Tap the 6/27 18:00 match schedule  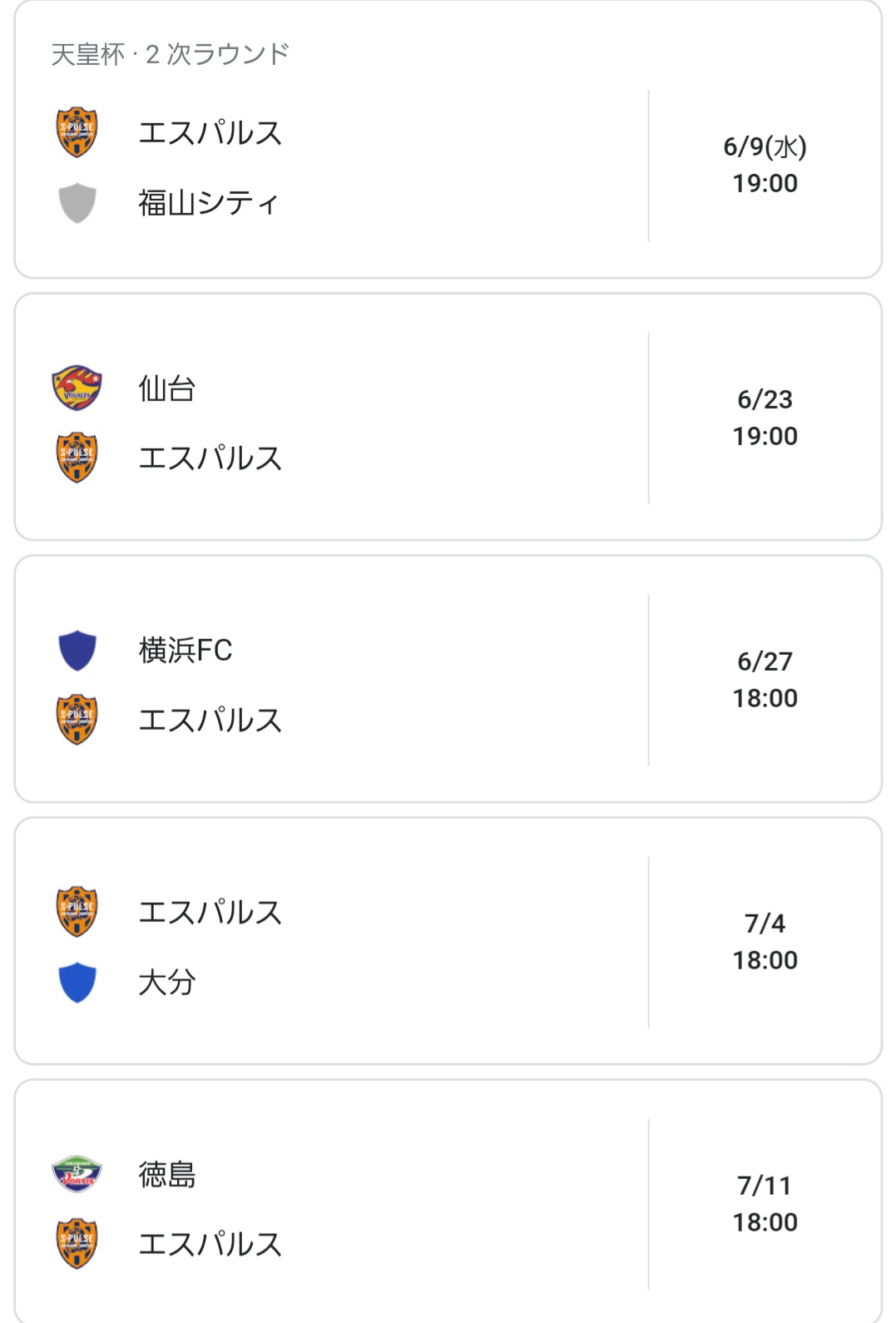point(765,680)
